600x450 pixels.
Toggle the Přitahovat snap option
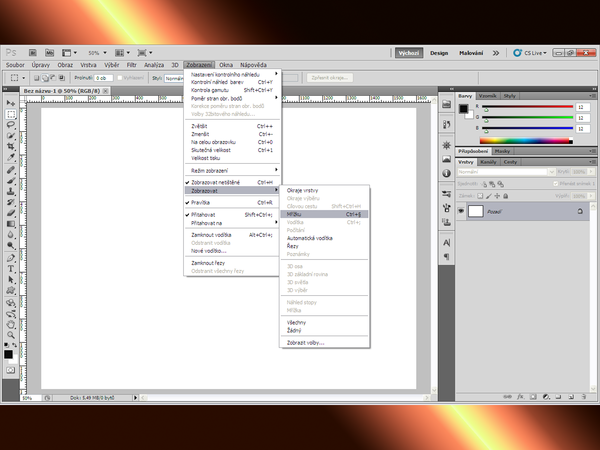(208, 214)
